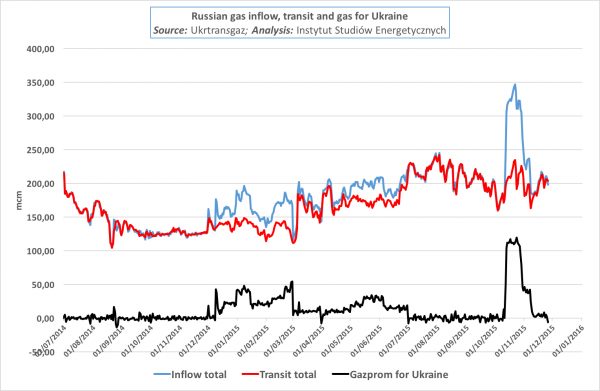Viewport: 600px width, 391px height.
Task: Click the 0,00 y-axis value
Action: click(46, 318)
